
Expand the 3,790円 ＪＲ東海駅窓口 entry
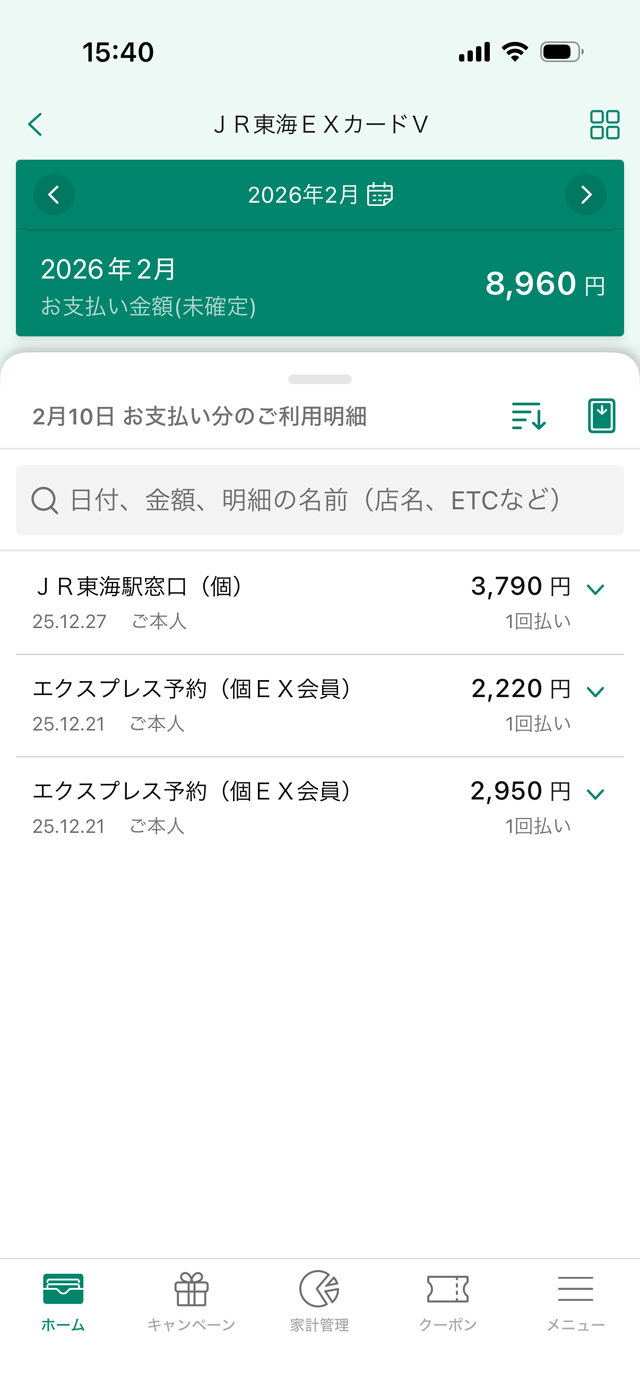pyautogui.click(x=596, y=589)
